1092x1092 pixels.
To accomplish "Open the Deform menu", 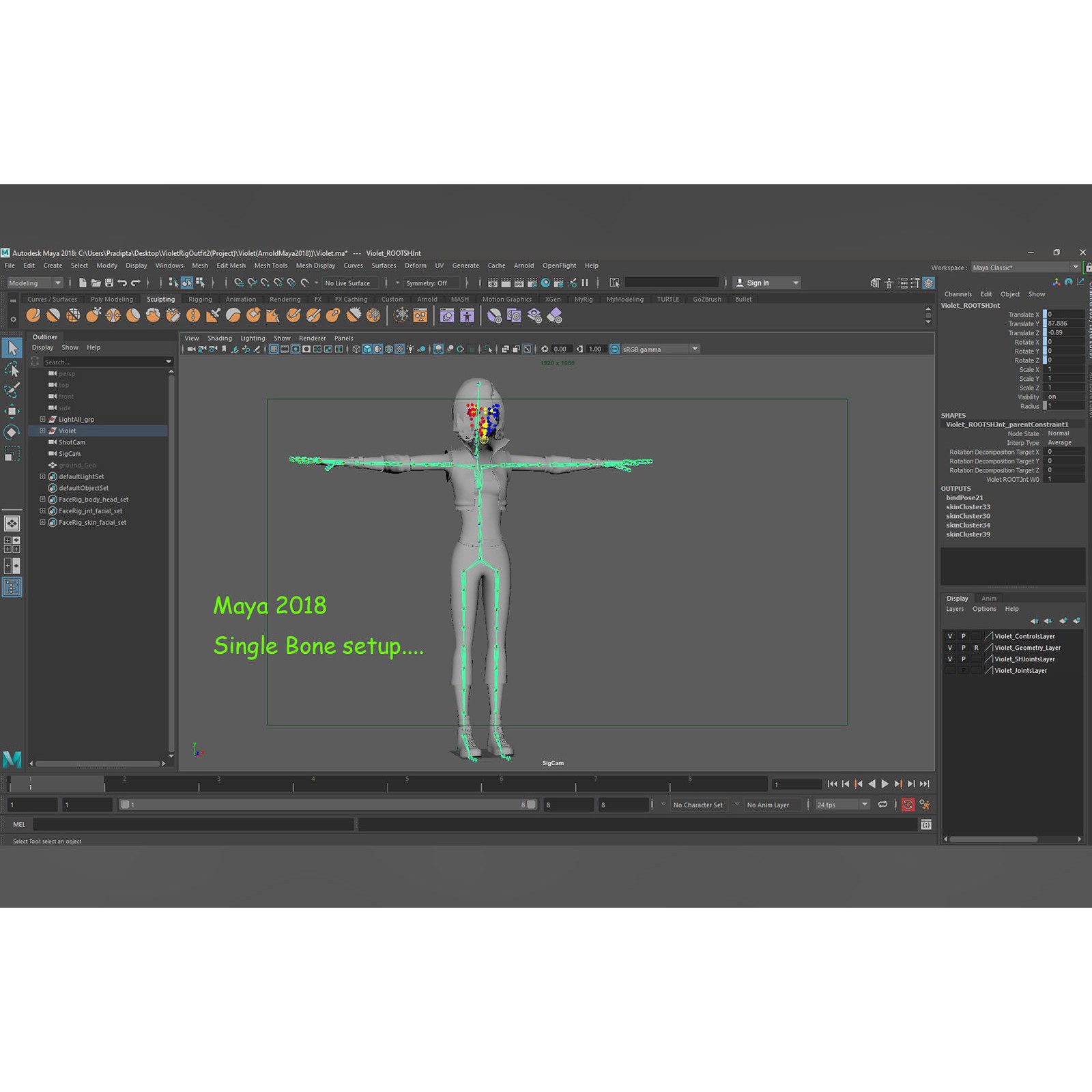I will [x=415, y=265].
